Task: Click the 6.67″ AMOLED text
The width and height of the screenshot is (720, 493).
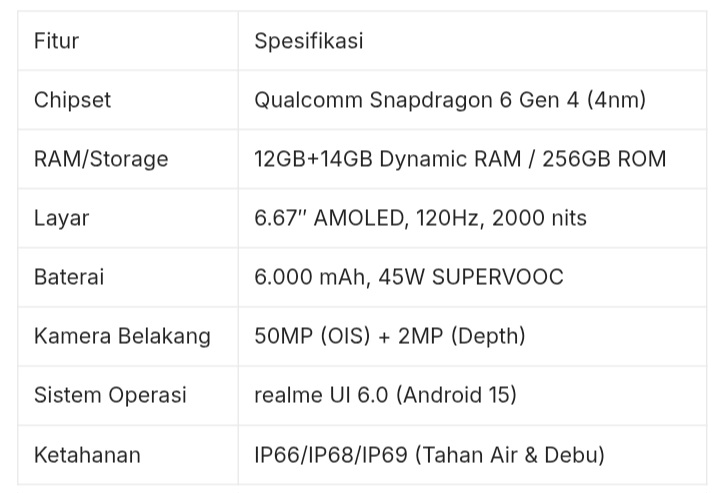Action: pos(327,218)
